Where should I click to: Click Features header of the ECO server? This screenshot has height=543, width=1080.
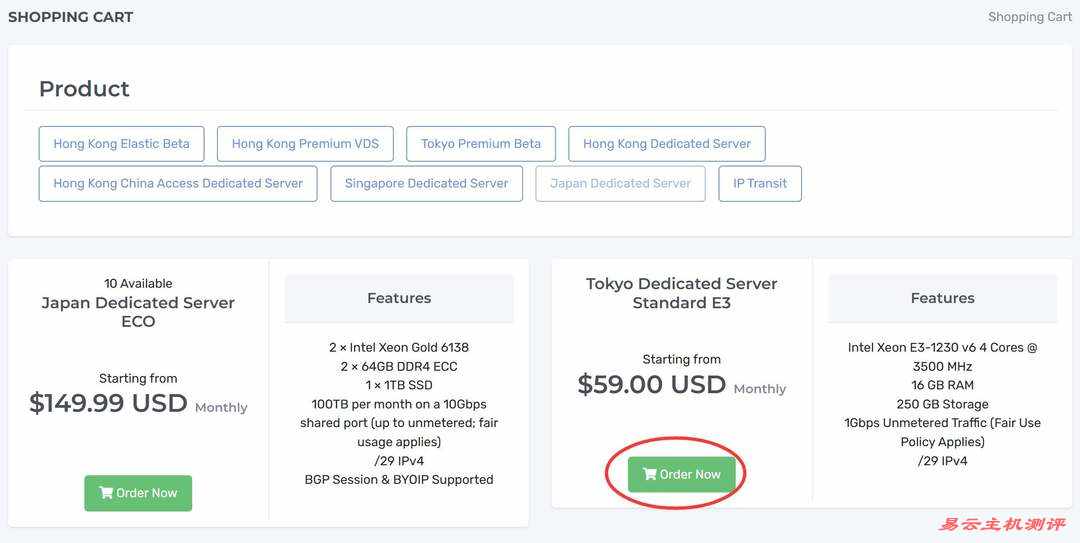[398, 298]
